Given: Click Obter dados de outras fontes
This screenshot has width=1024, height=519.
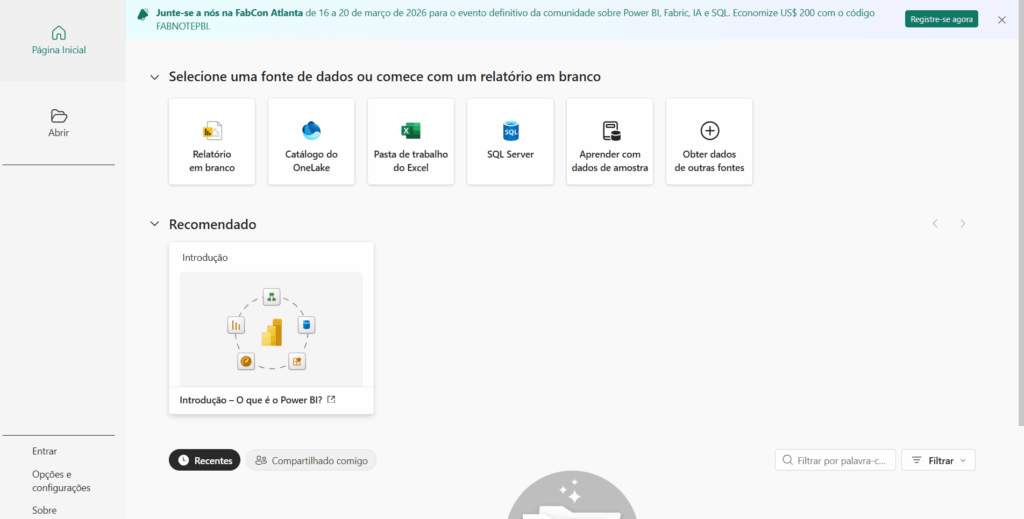Looking at the screenshot, I should click(x=709, y=142).
